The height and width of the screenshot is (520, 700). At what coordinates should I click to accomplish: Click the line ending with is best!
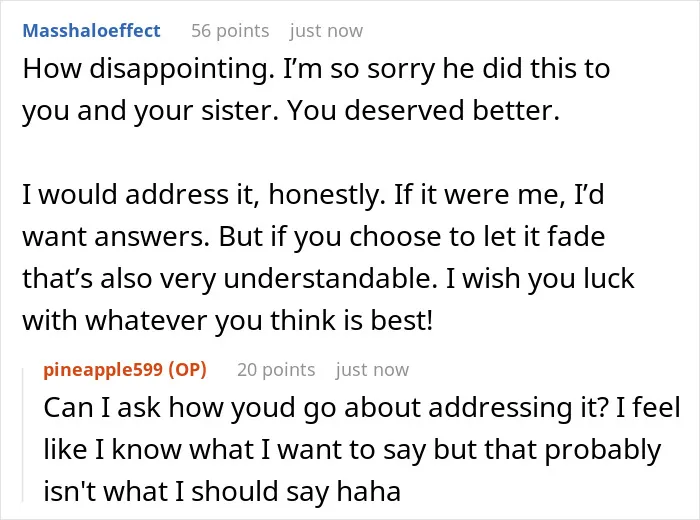(228, 320)
